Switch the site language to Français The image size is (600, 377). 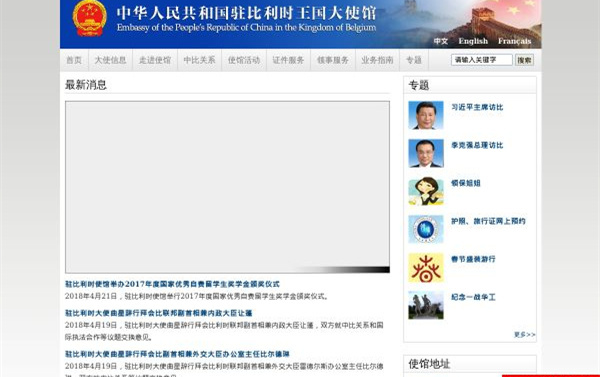point(514,41)
